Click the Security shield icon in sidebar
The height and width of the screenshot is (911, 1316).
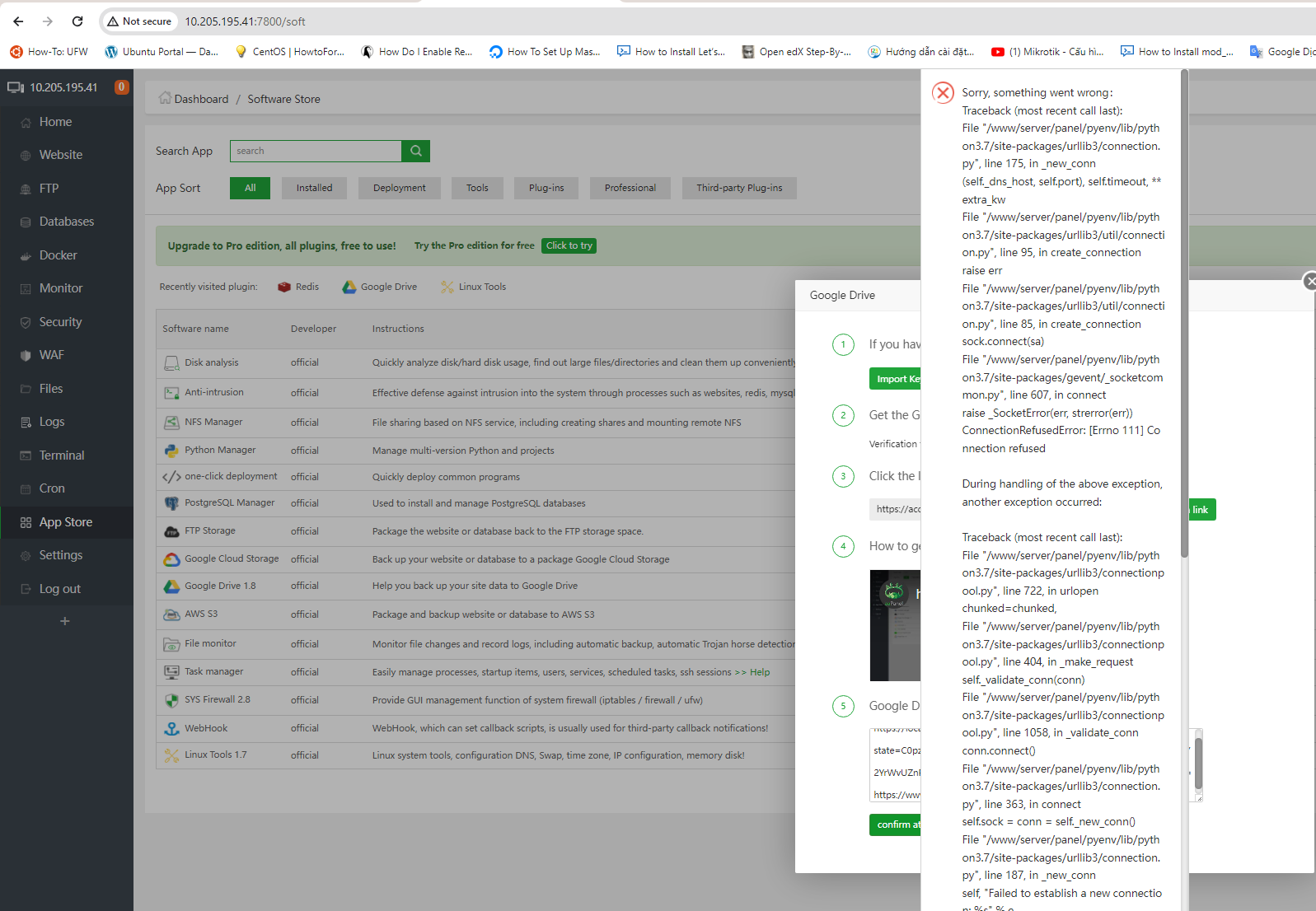pyautogui.click(x=26, y=322)
